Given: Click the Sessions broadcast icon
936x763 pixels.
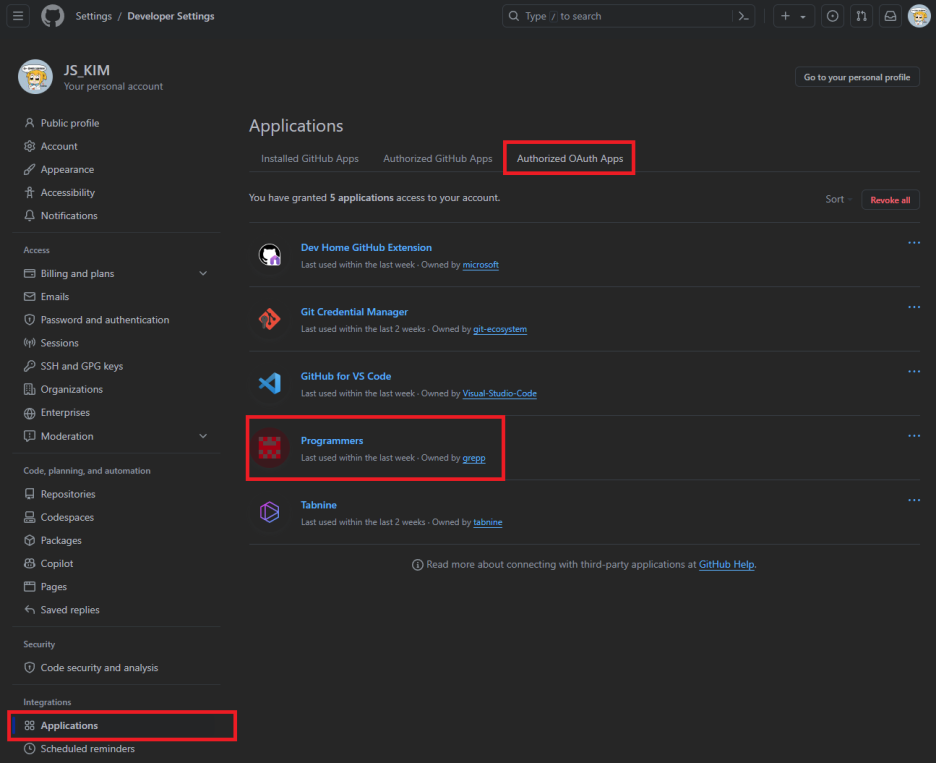Looking at the screenshot, I should [x=29, y=343].
